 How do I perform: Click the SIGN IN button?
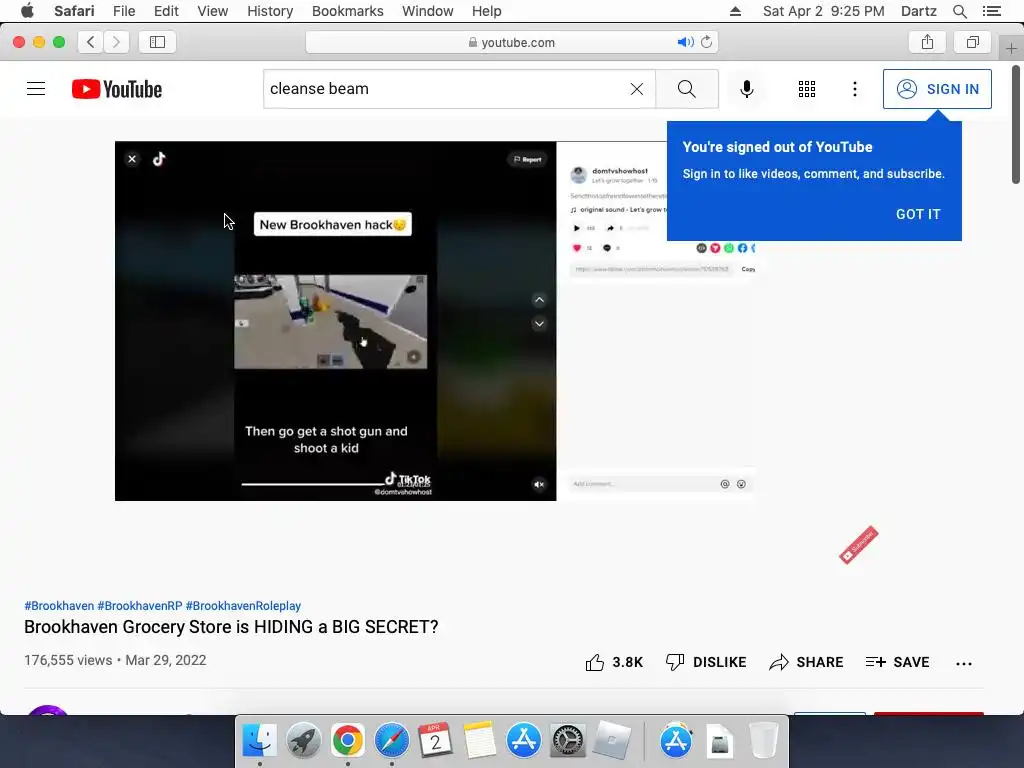click(x=937, y=89)
